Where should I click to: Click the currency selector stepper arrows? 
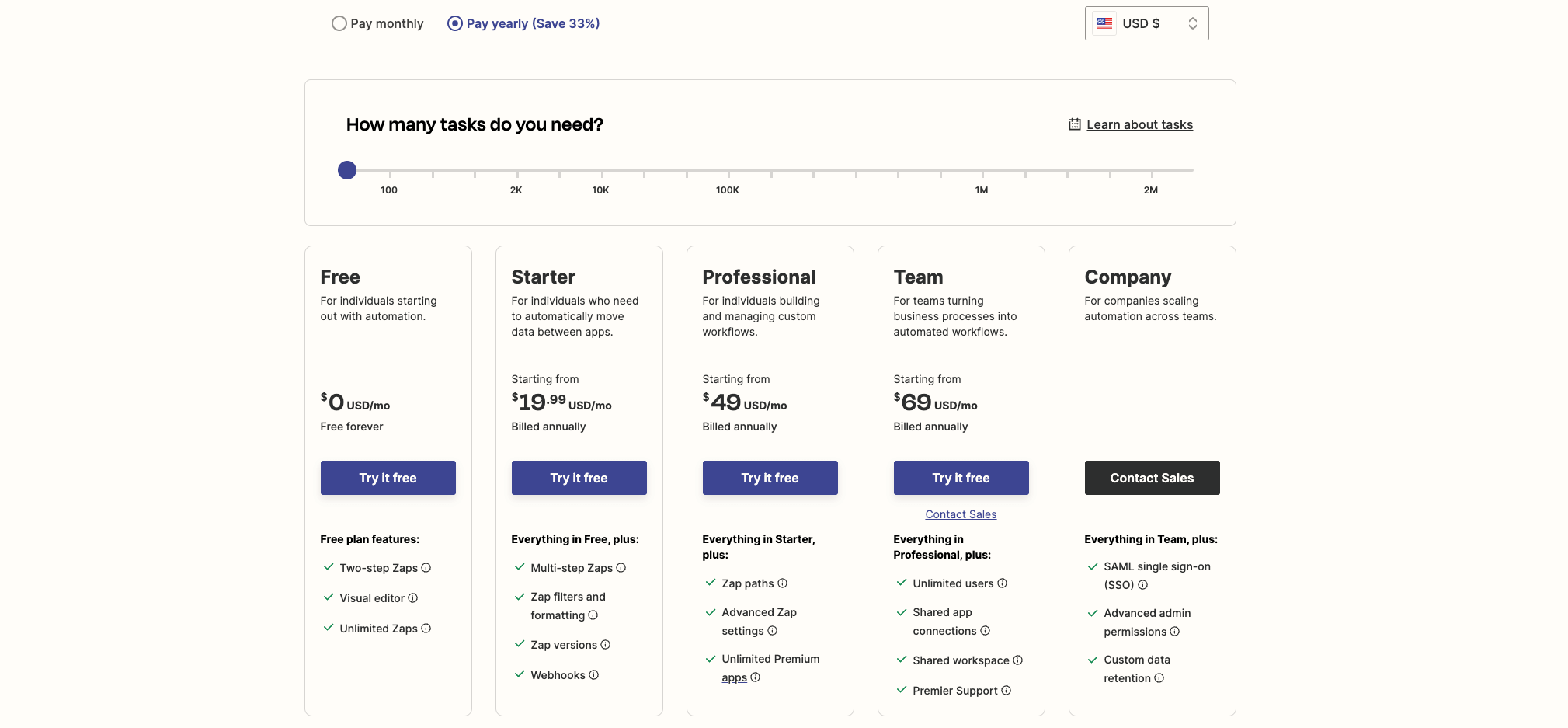pos(1193,23)
